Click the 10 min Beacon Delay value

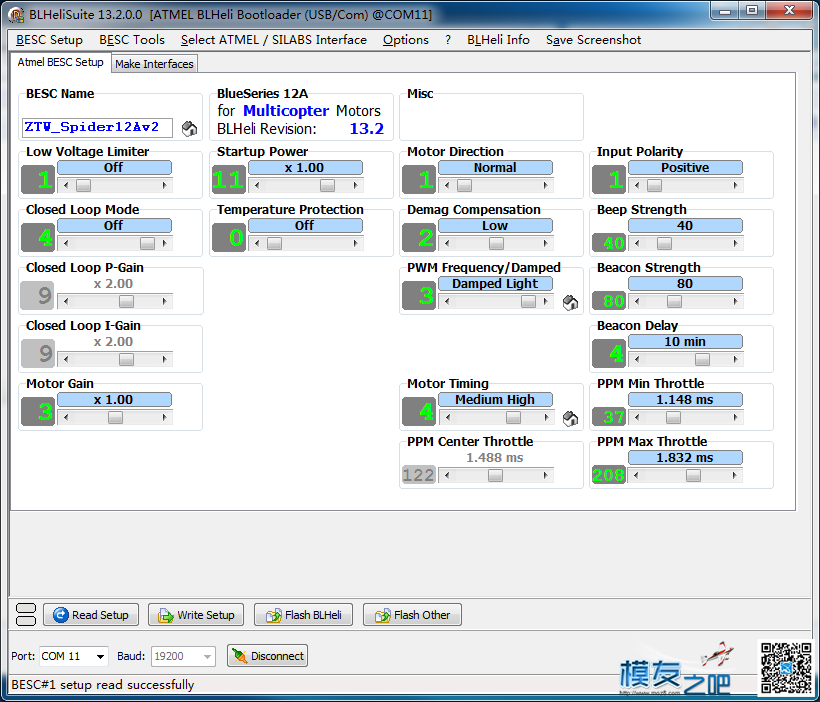685,342
